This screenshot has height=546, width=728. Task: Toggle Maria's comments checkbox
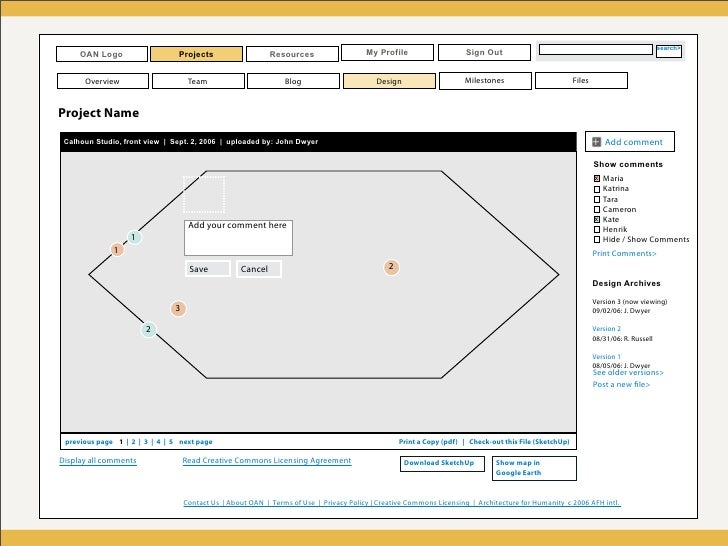point(597,179)
